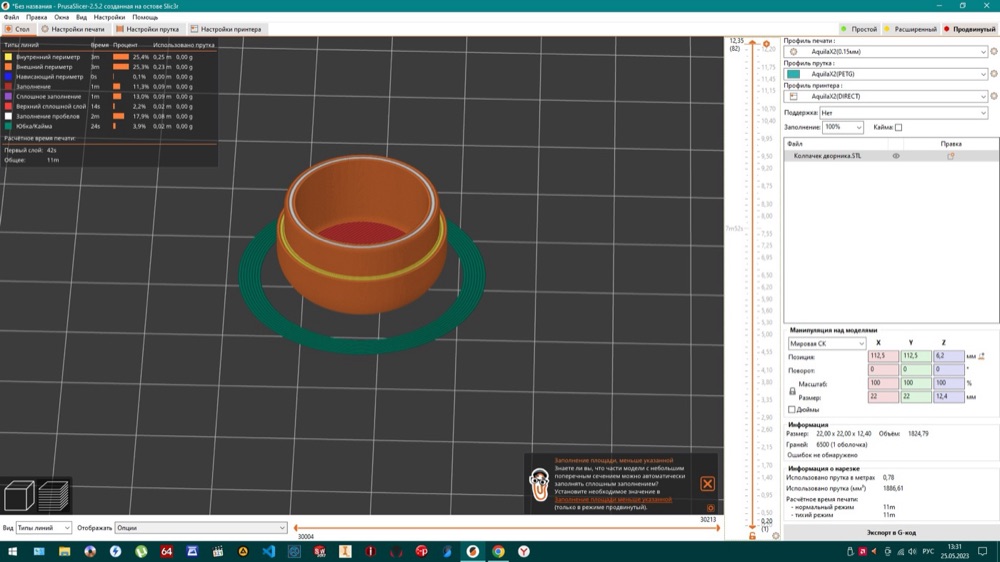Toggle the vertical slider lock icon
Viewport: 1000px width, 562px height.
[x=753, y=536]
